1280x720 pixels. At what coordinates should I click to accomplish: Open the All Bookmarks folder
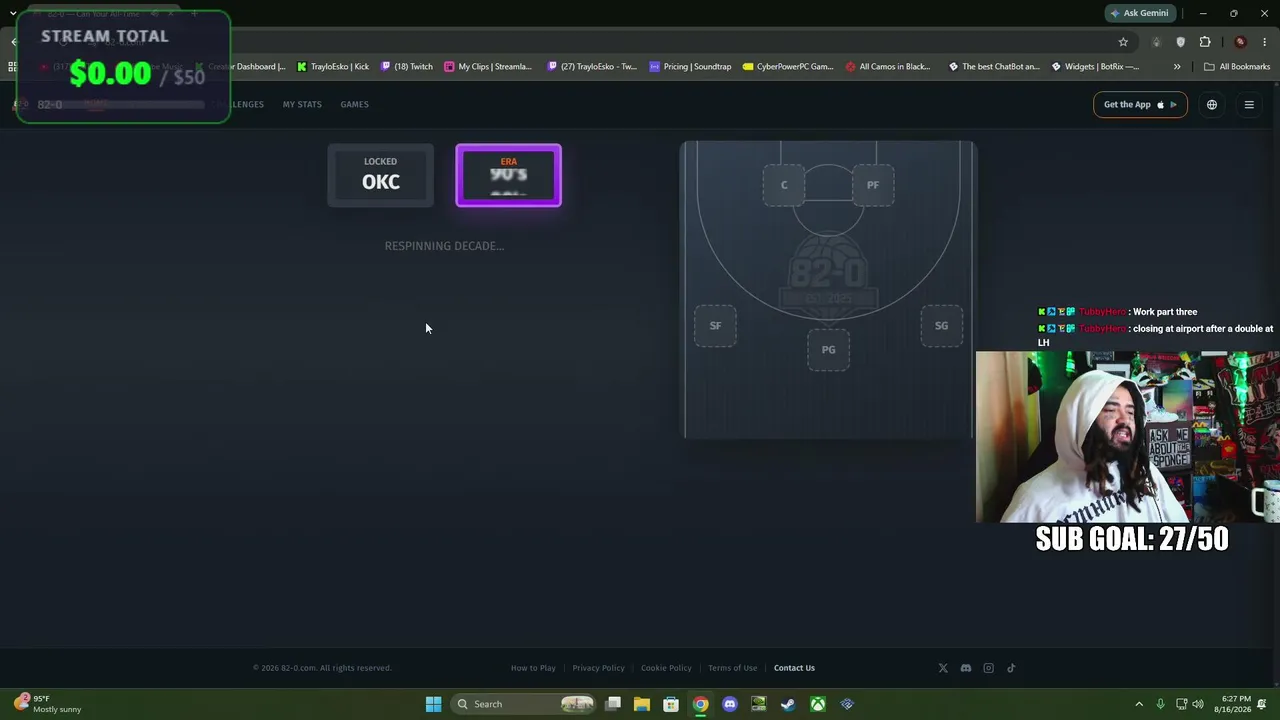click(x=1237, y=67)
